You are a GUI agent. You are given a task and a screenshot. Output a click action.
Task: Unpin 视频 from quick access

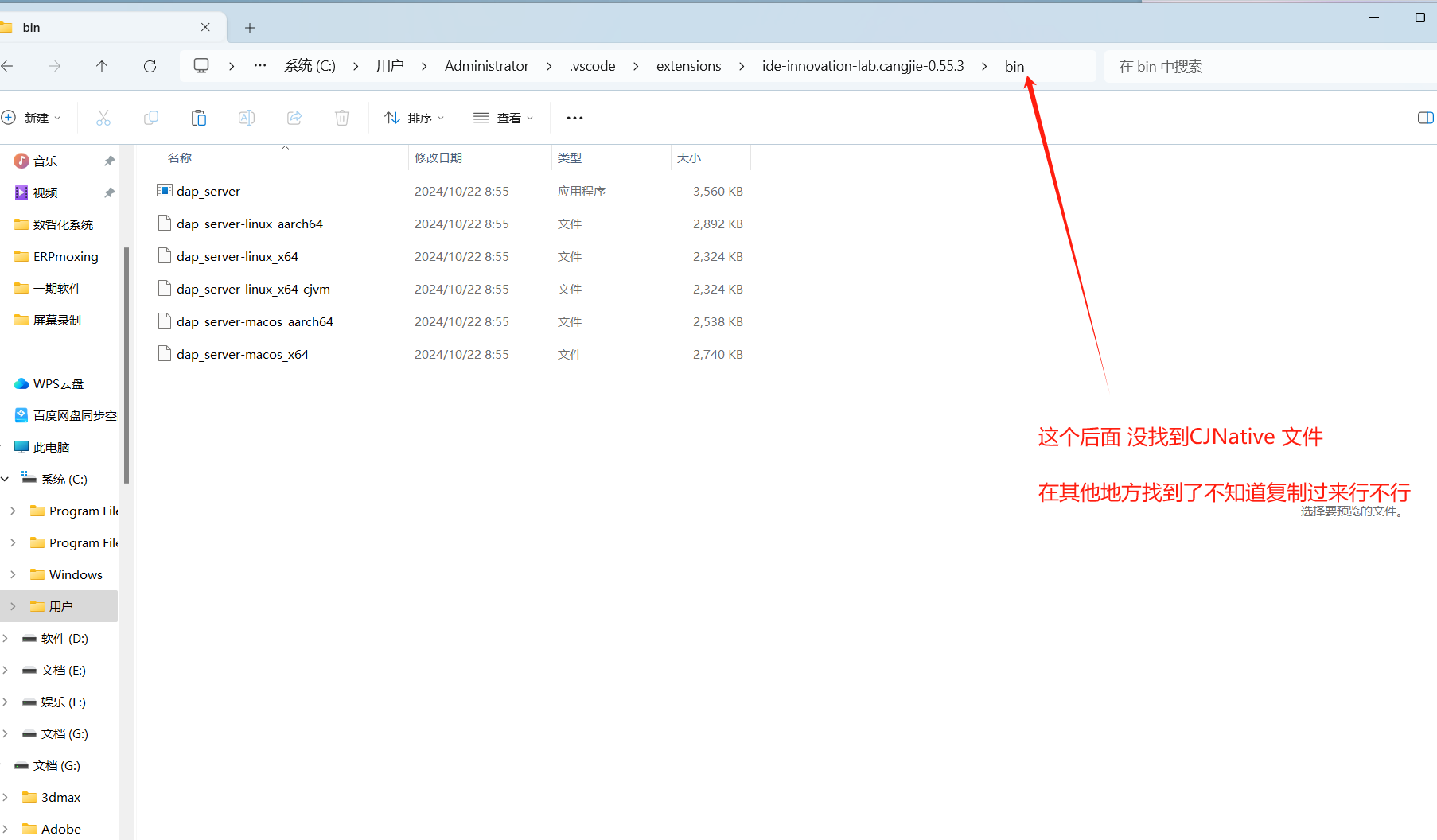(109, 192)
